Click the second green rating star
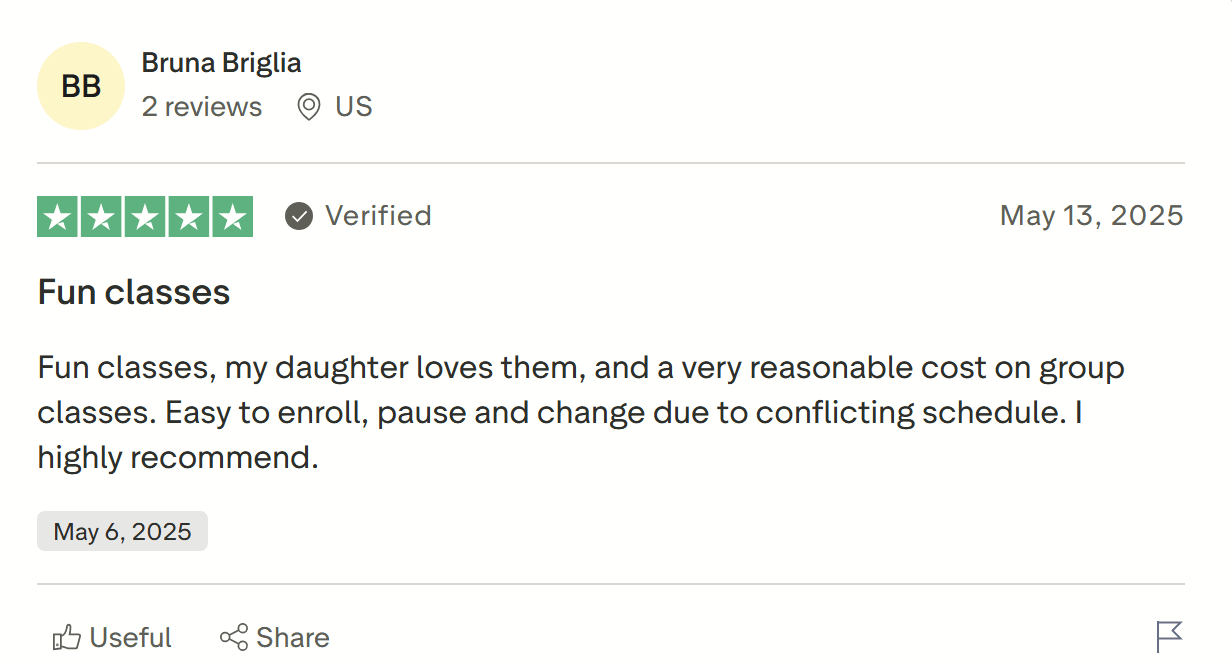1232x666 pixels. click(x=101, y=217)
